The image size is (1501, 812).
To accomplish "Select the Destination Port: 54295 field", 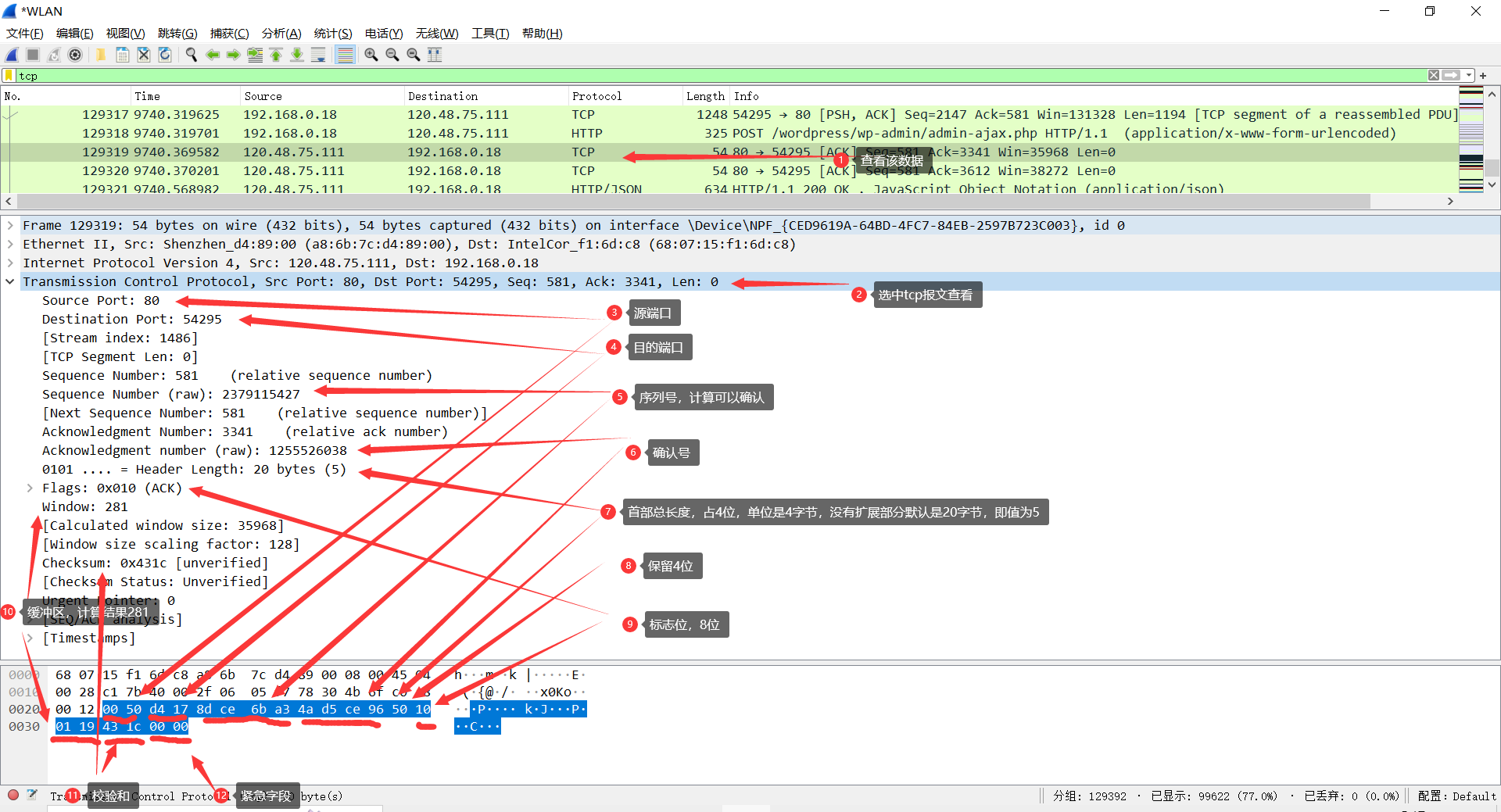I will [132, 319].
